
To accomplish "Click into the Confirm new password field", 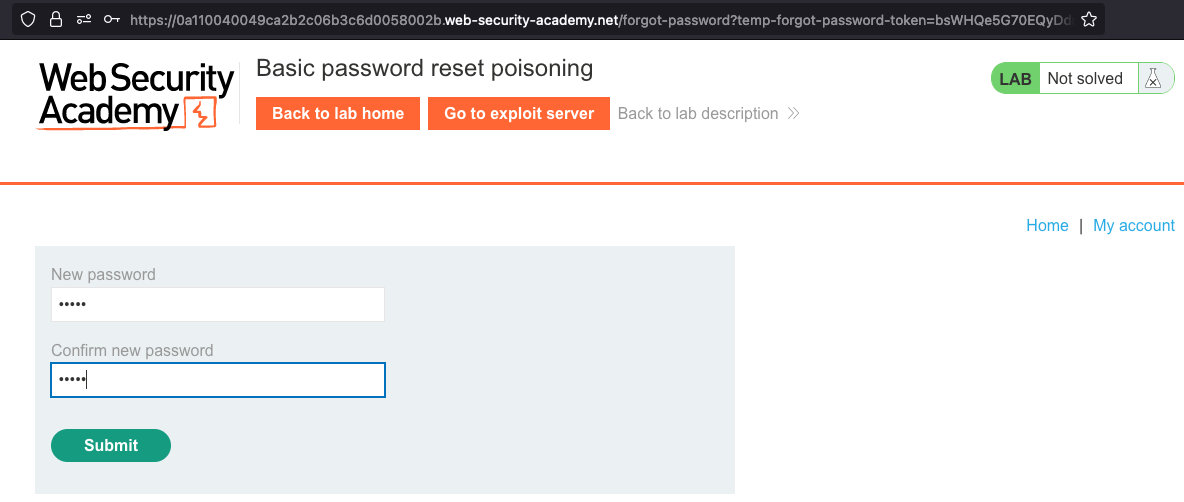I will 218,380.
